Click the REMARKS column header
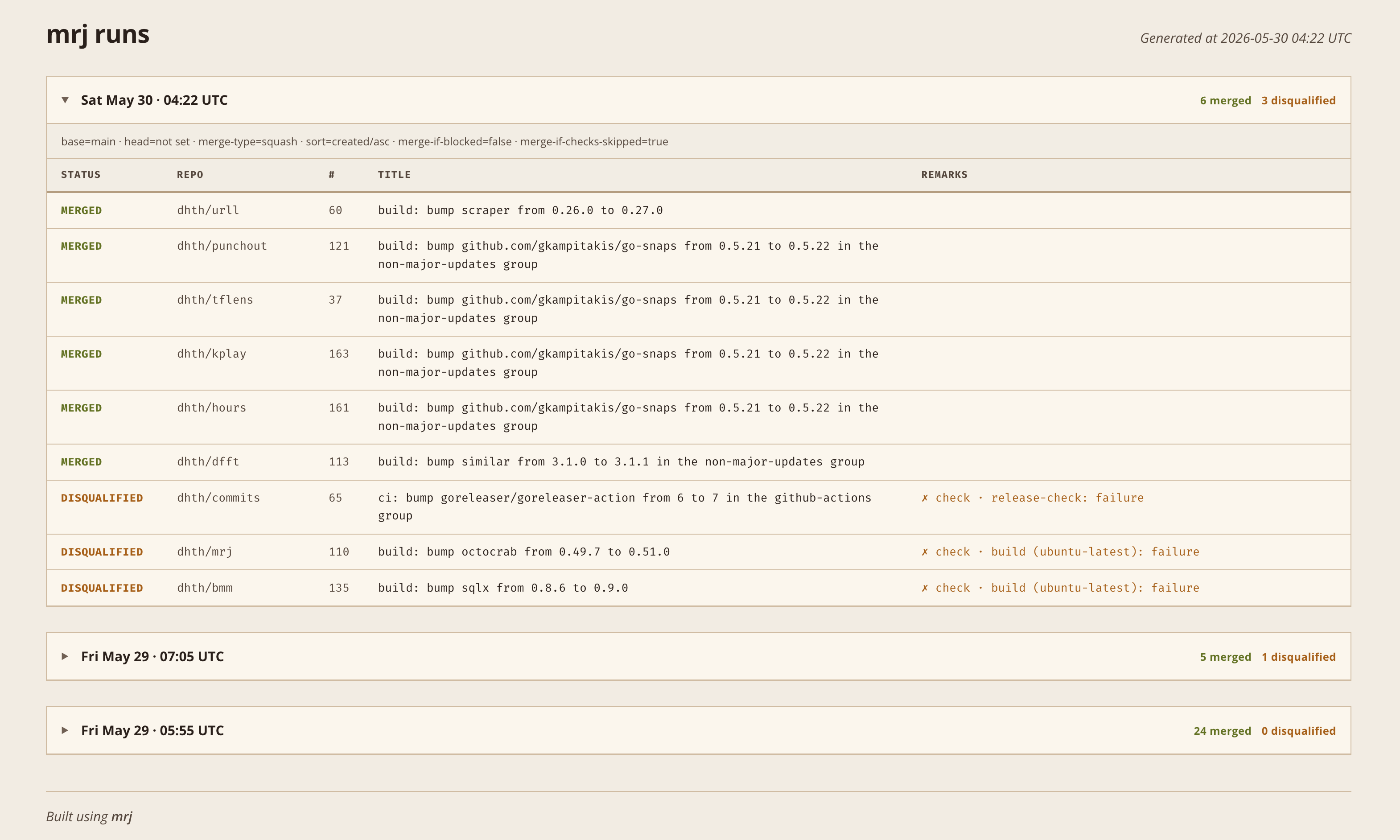This screenshot has height=840, width=1400. coord(944,175)
